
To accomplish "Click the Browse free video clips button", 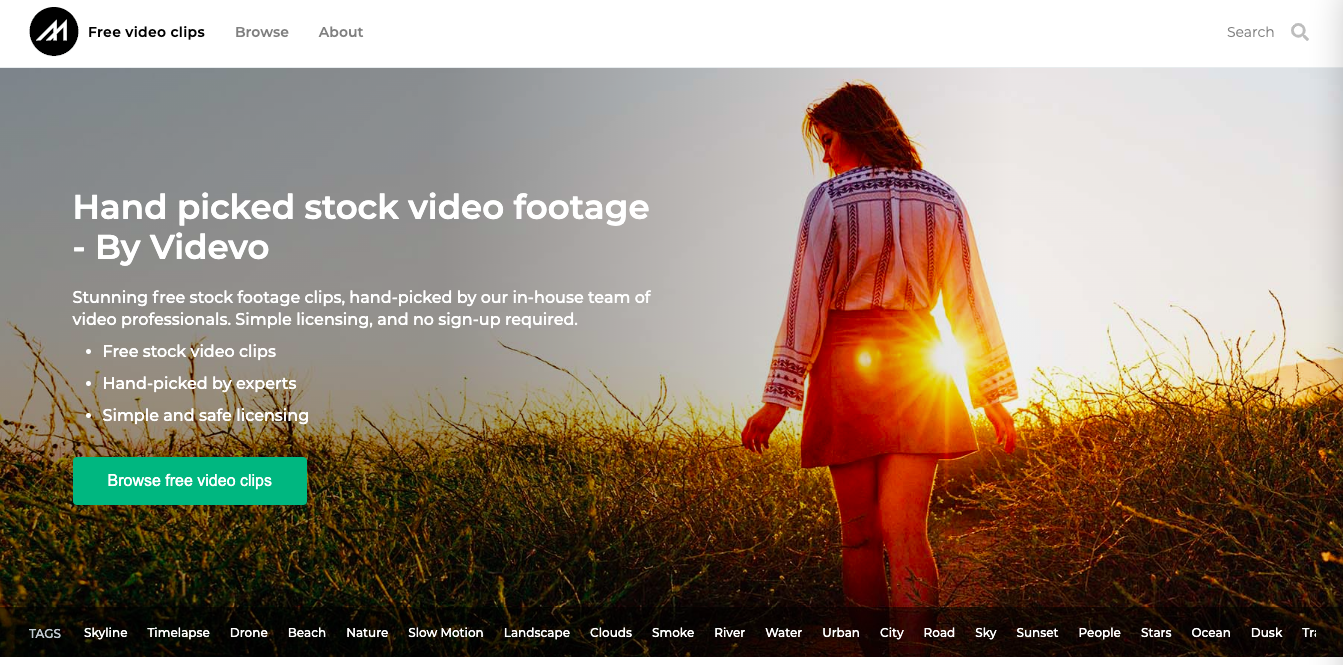I will pyautogui.click(x=189, y=480).
